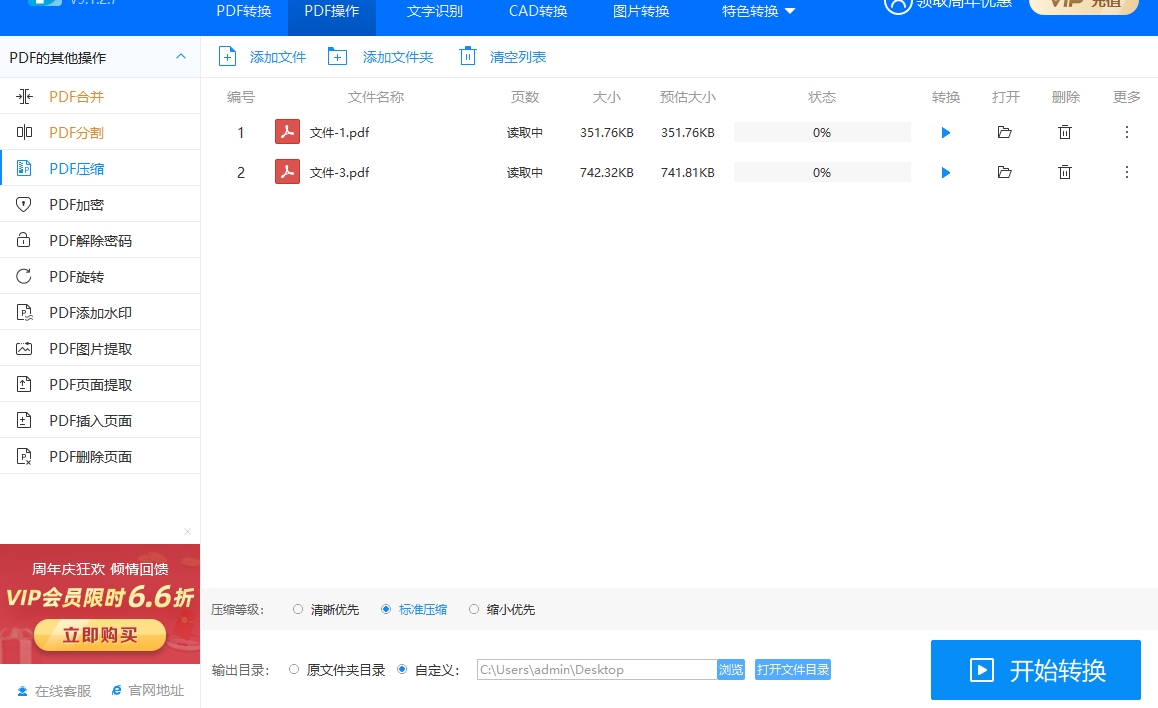
Task: Open the 在线客服 support link
Action: coord(54,690)
